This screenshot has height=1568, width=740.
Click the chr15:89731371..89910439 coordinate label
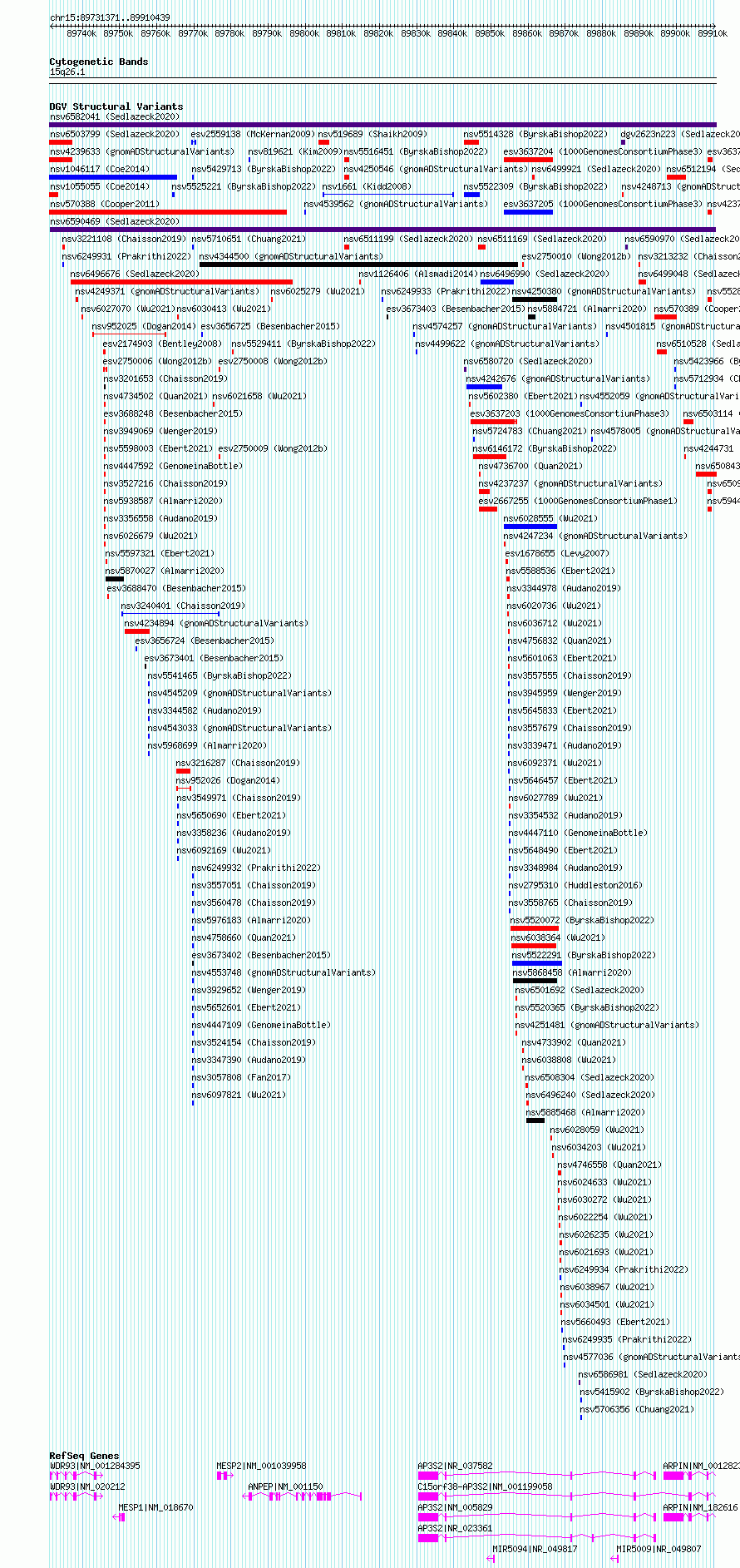[x=110, y=17]
